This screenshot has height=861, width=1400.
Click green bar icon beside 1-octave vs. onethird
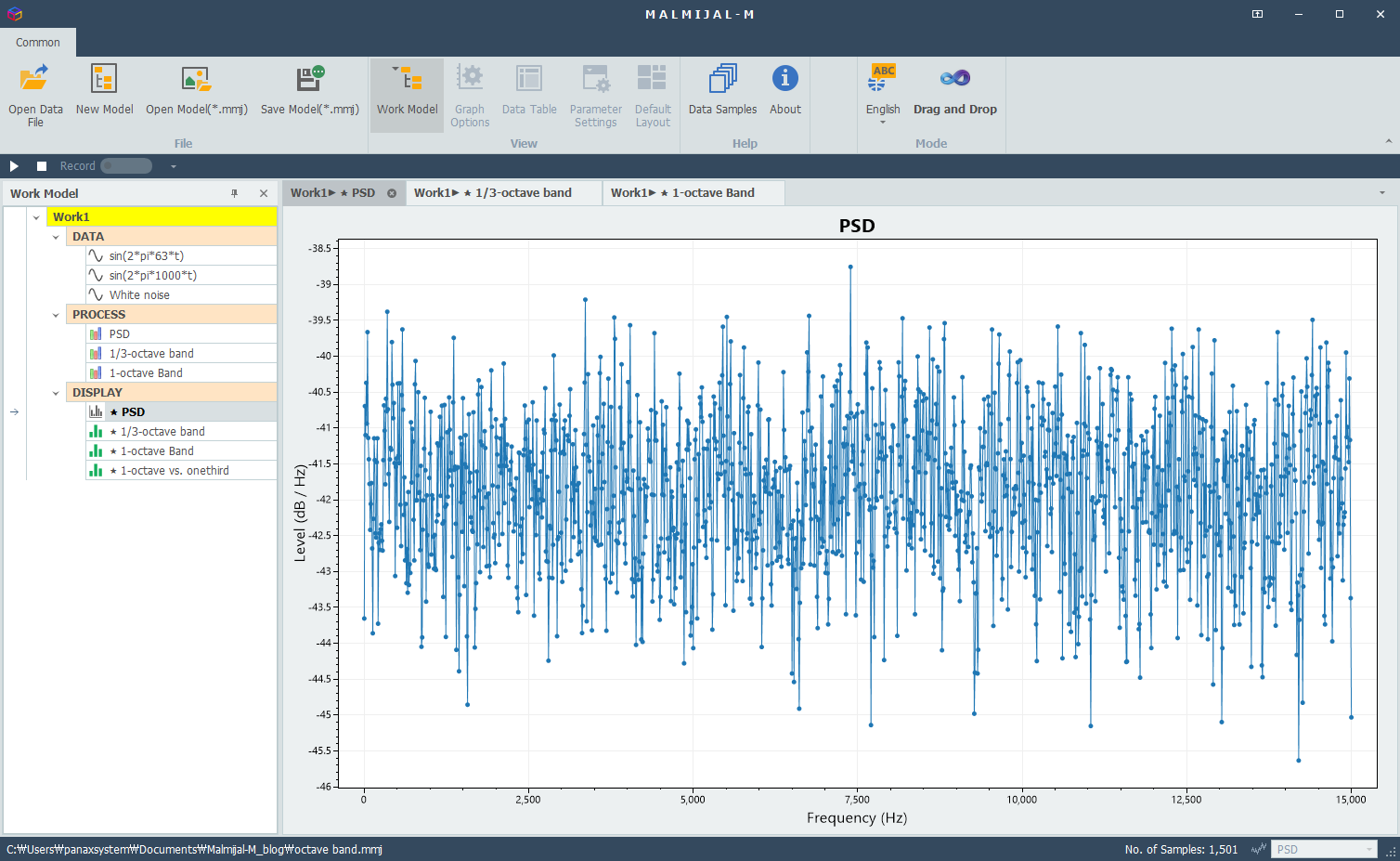pos(96,470)
